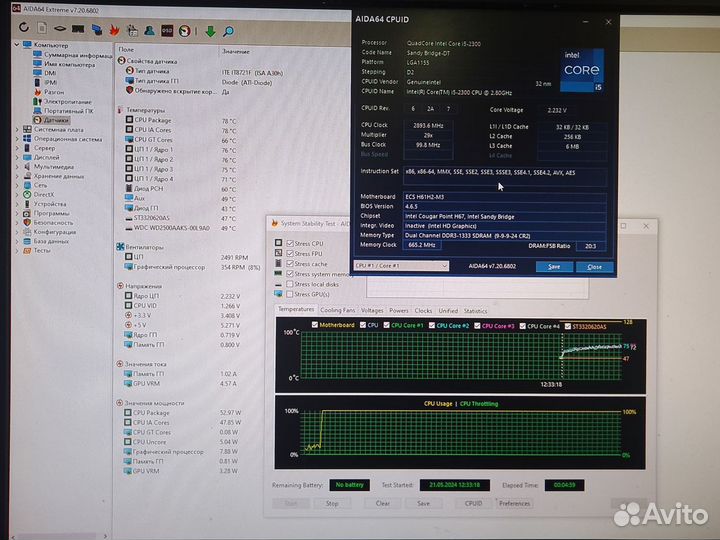Click the flat chip icon in toolbar
720x540 pixels.
tap(60, 28)
